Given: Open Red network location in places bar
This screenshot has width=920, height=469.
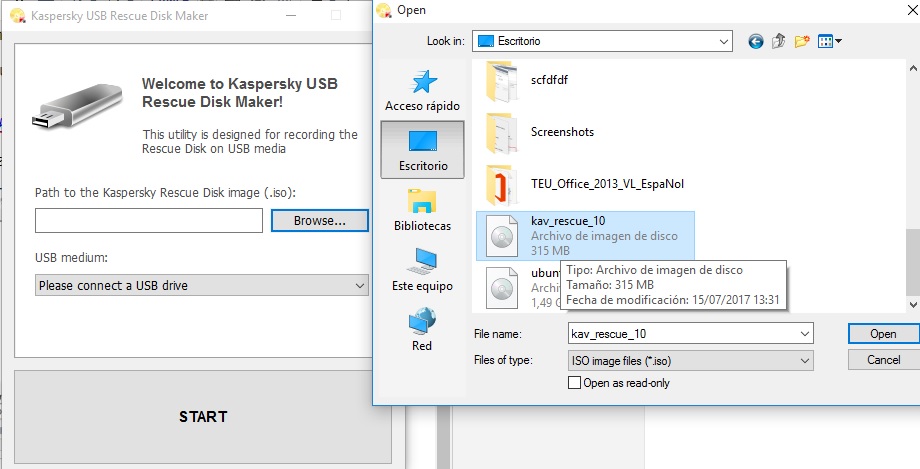Looking at the screenshot, I should 422,330.
